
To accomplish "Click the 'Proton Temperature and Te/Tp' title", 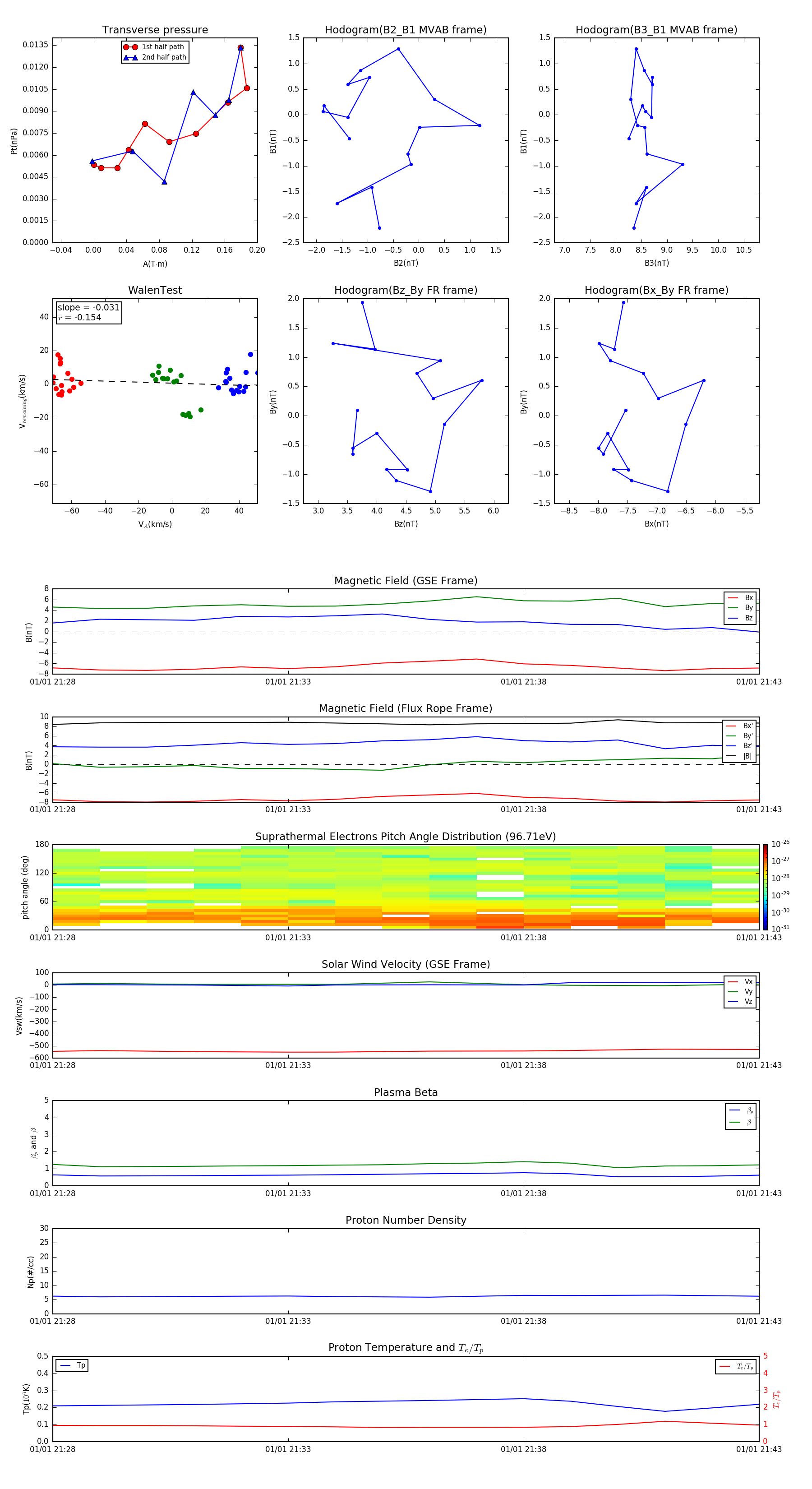I will (406, 1348).
